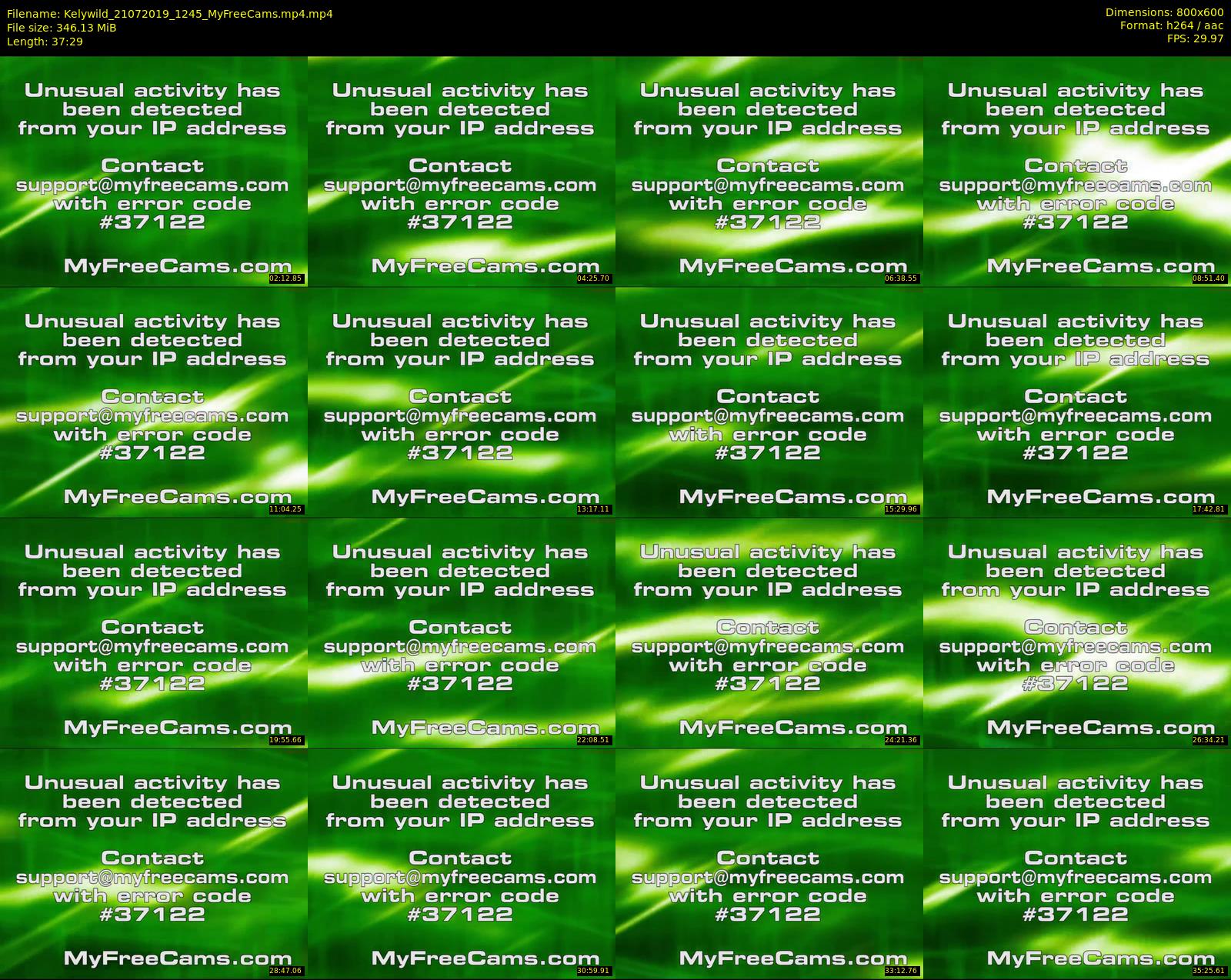Viewport: 1231px width, 980px height.
Task: Click the Format h264 / aac text
Action: point(1172,25)
